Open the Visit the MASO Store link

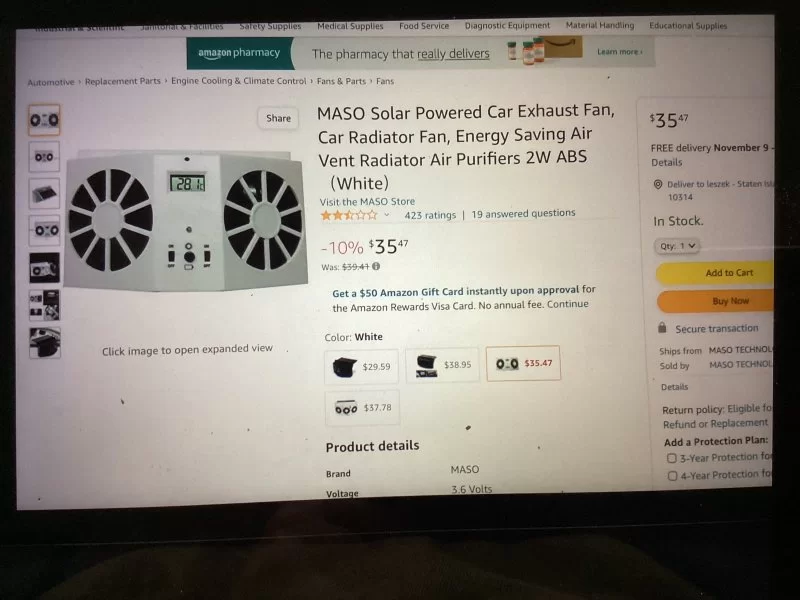367,202
